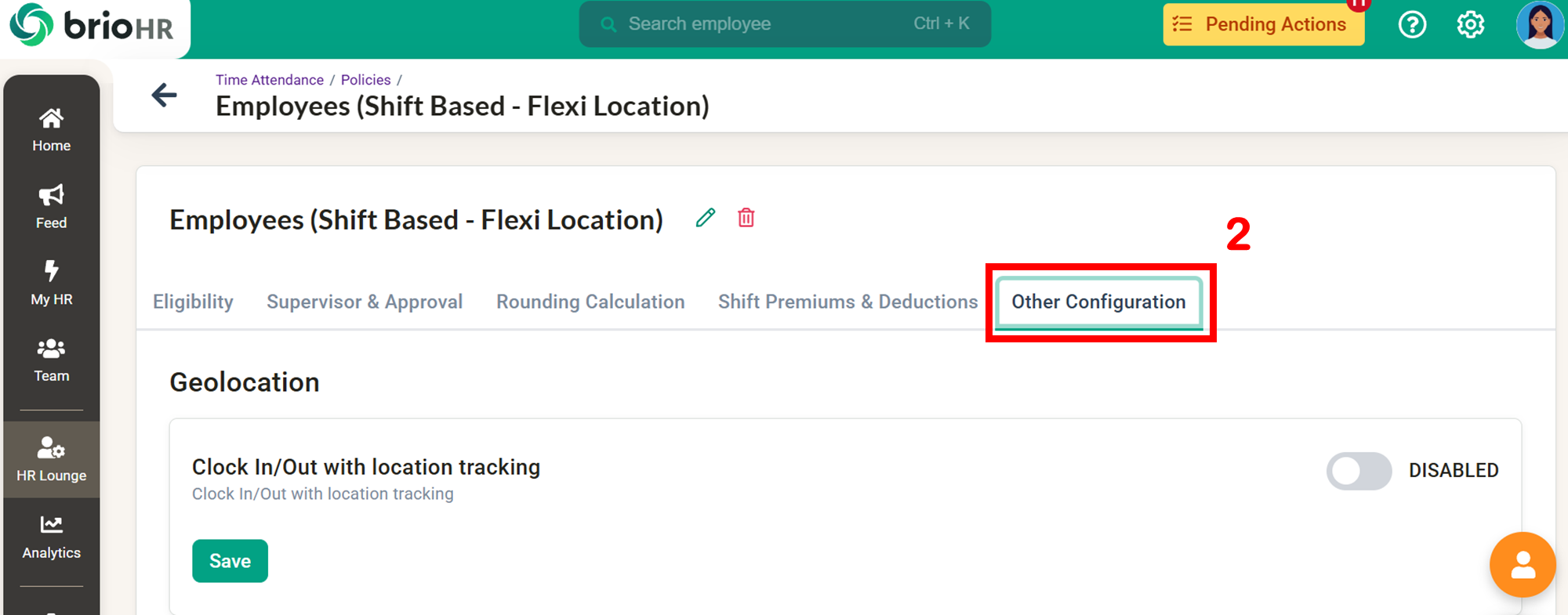The height and width of the screenshot is (615, 1568).
Task: Click the pencil edit policy icon
Action: 706,218
